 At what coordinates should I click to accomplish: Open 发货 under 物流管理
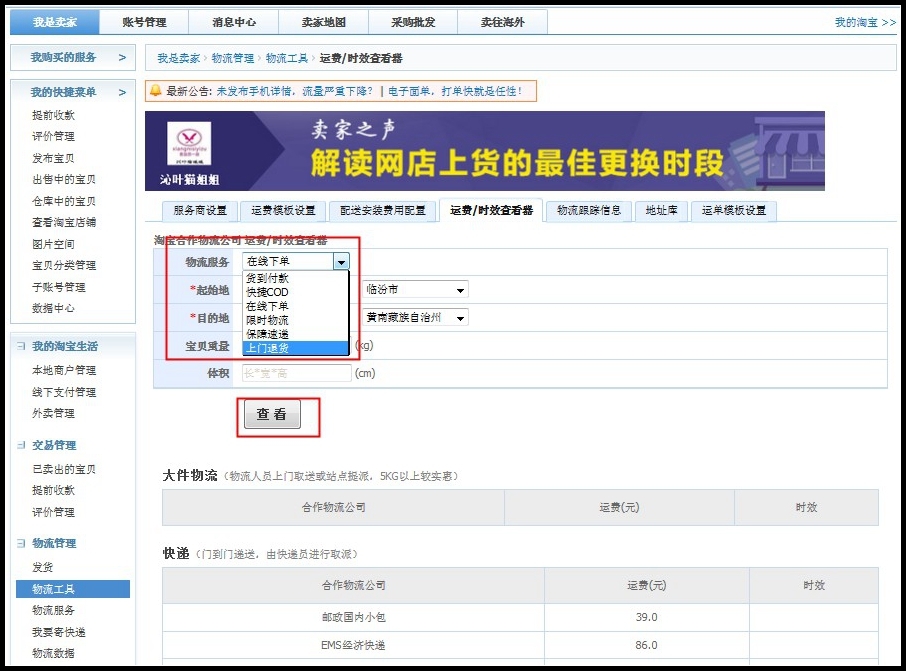coord(43,567)
